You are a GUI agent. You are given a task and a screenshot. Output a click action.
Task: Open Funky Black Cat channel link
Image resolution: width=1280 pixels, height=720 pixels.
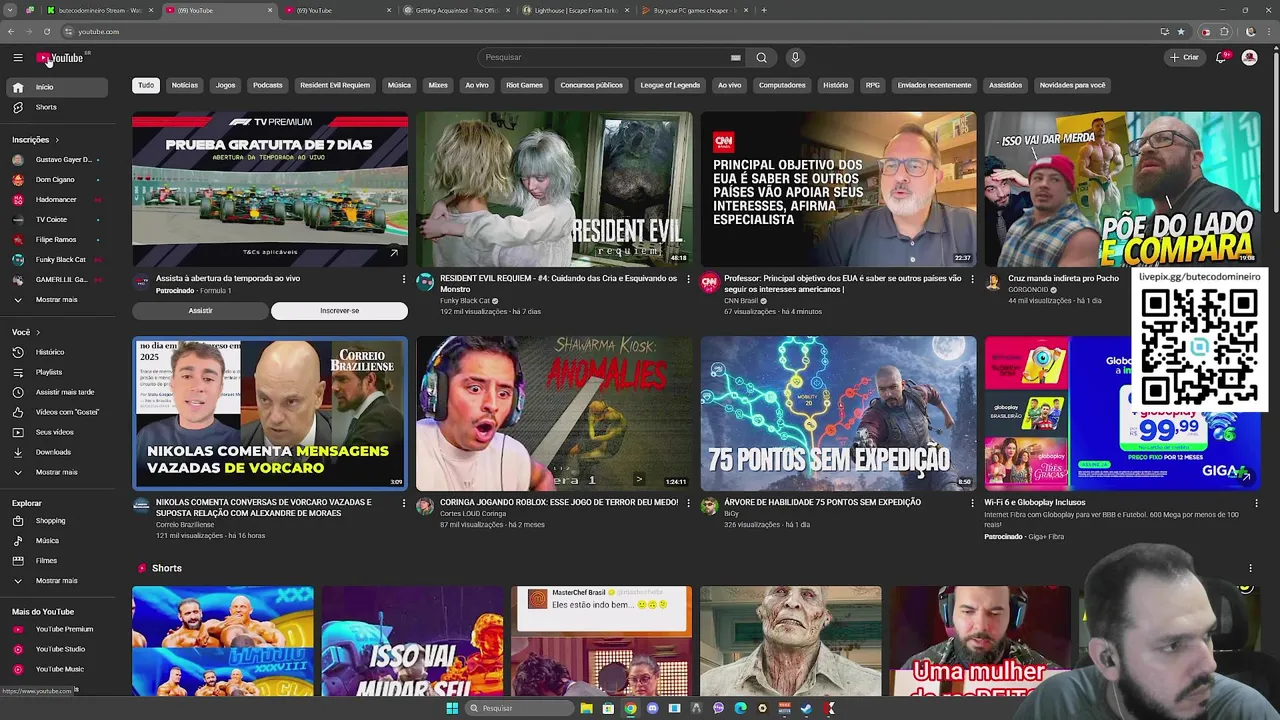[x=465, y=300]
